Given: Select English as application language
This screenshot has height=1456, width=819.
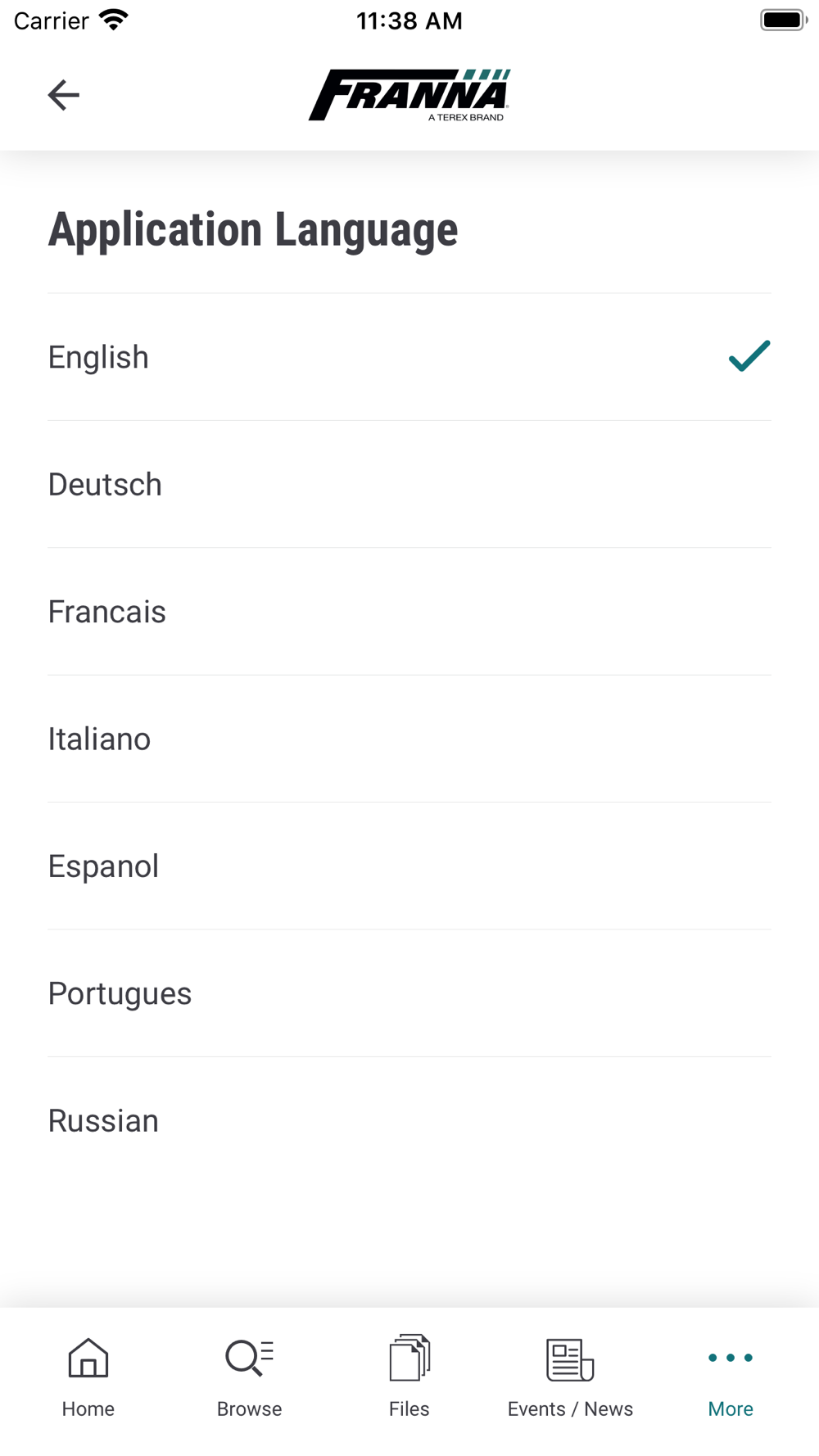Looking at the screenshot, I should coord(98,357).
